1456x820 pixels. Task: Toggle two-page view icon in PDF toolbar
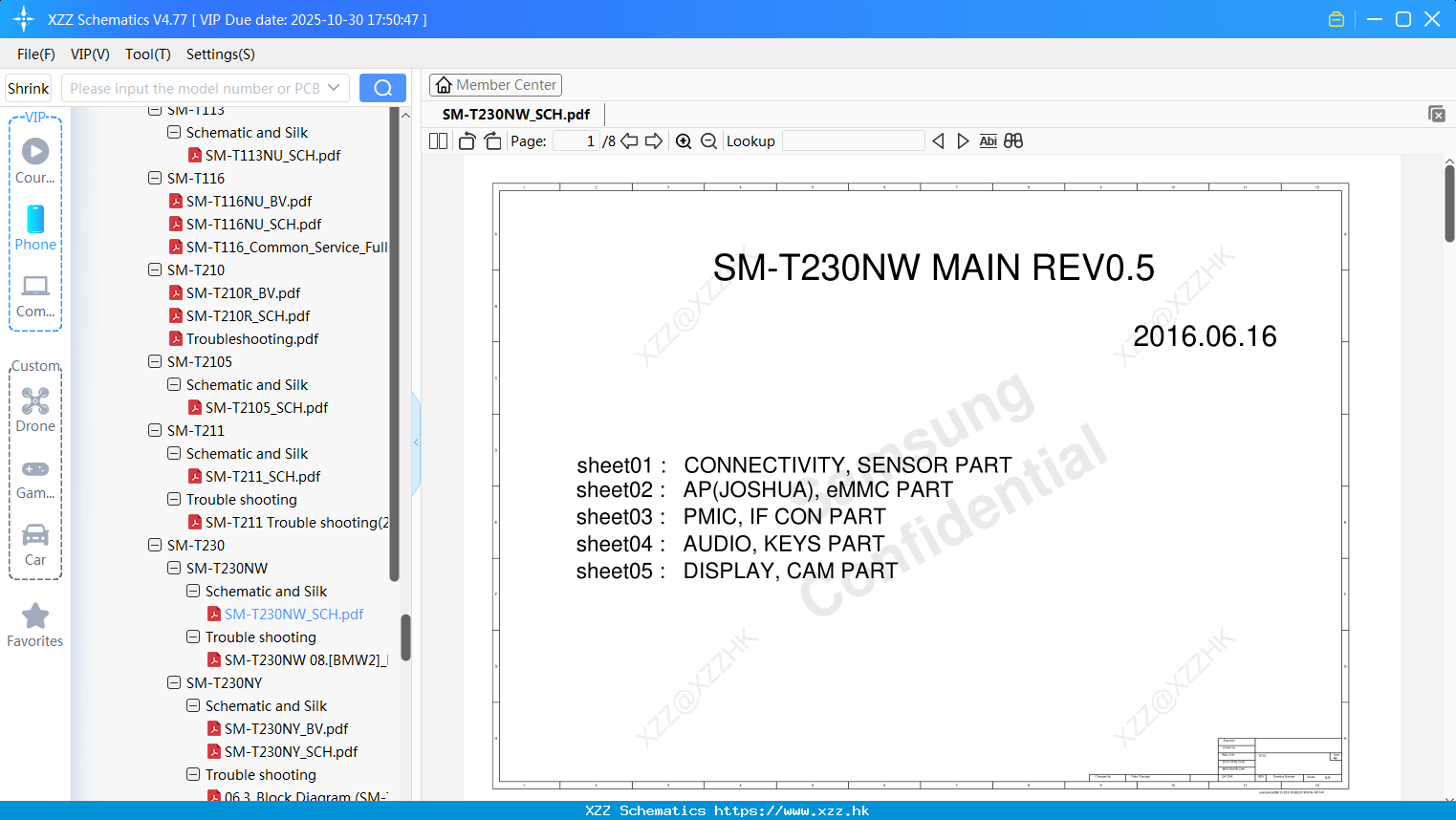pos(438,140)
